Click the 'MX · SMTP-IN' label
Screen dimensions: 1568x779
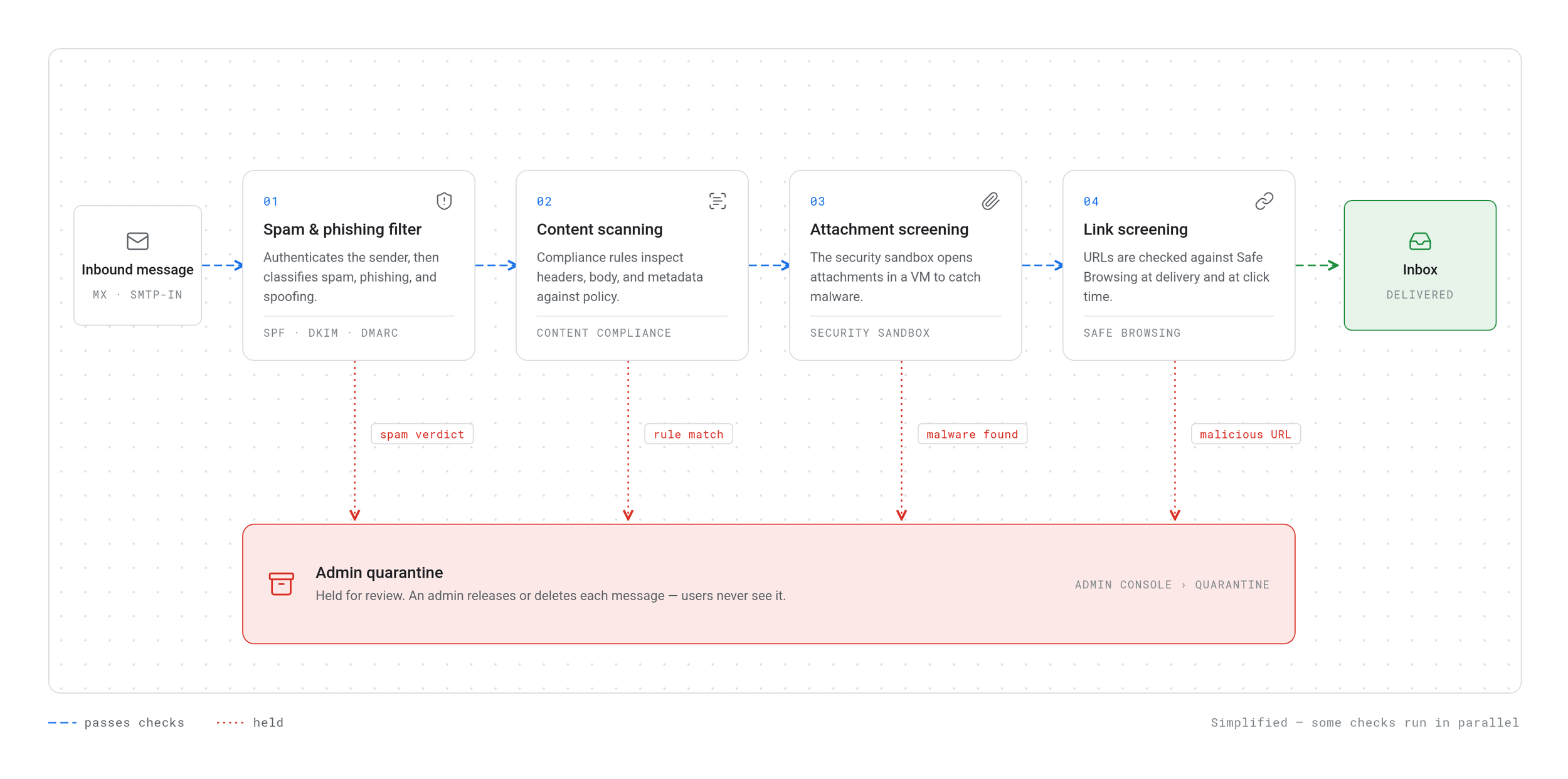click(137, 295)
